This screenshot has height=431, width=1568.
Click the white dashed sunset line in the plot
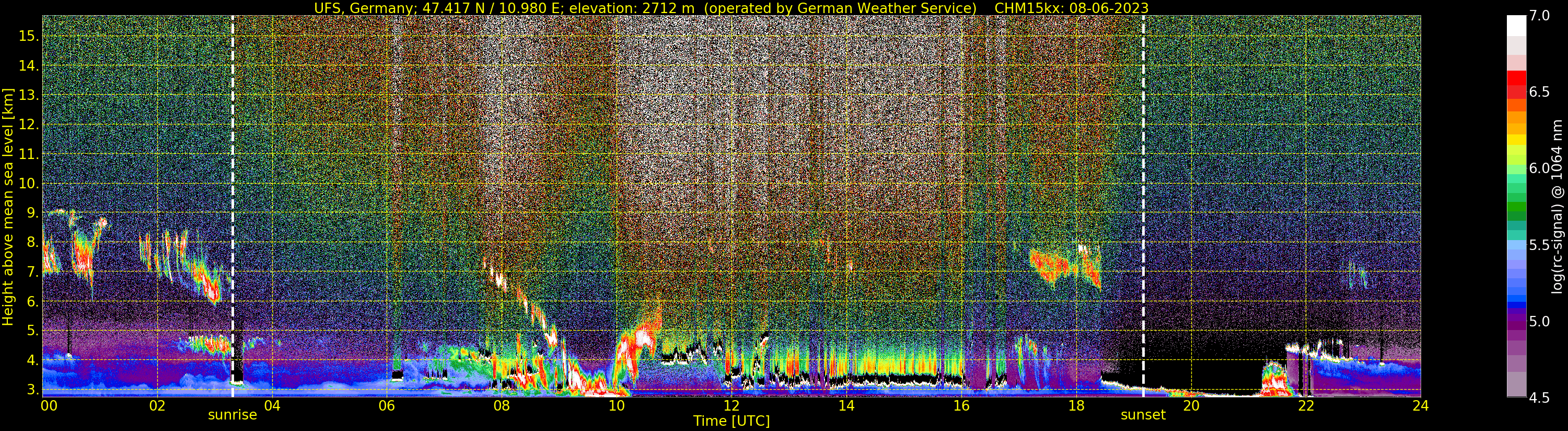click(x=1143, y=206)
